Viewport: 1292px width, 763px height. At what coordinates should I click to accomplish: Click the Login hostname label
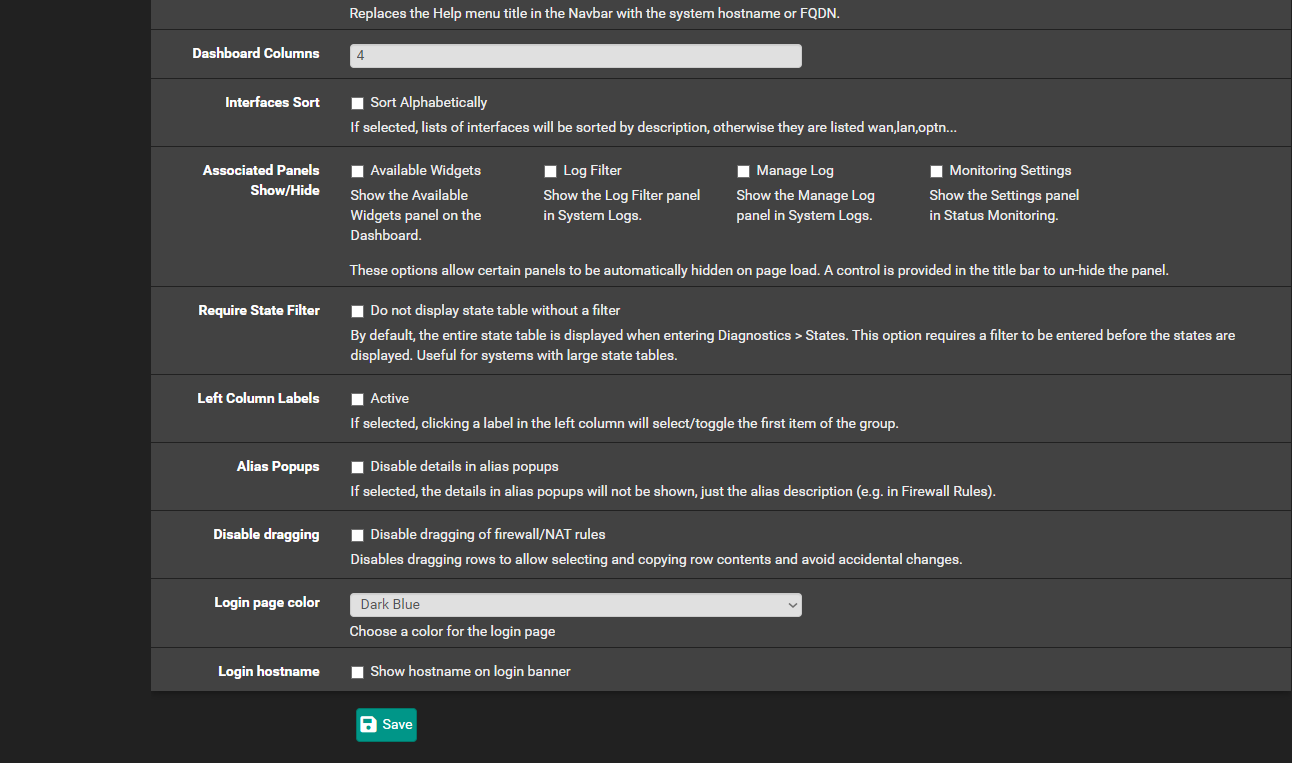[269, 671]
